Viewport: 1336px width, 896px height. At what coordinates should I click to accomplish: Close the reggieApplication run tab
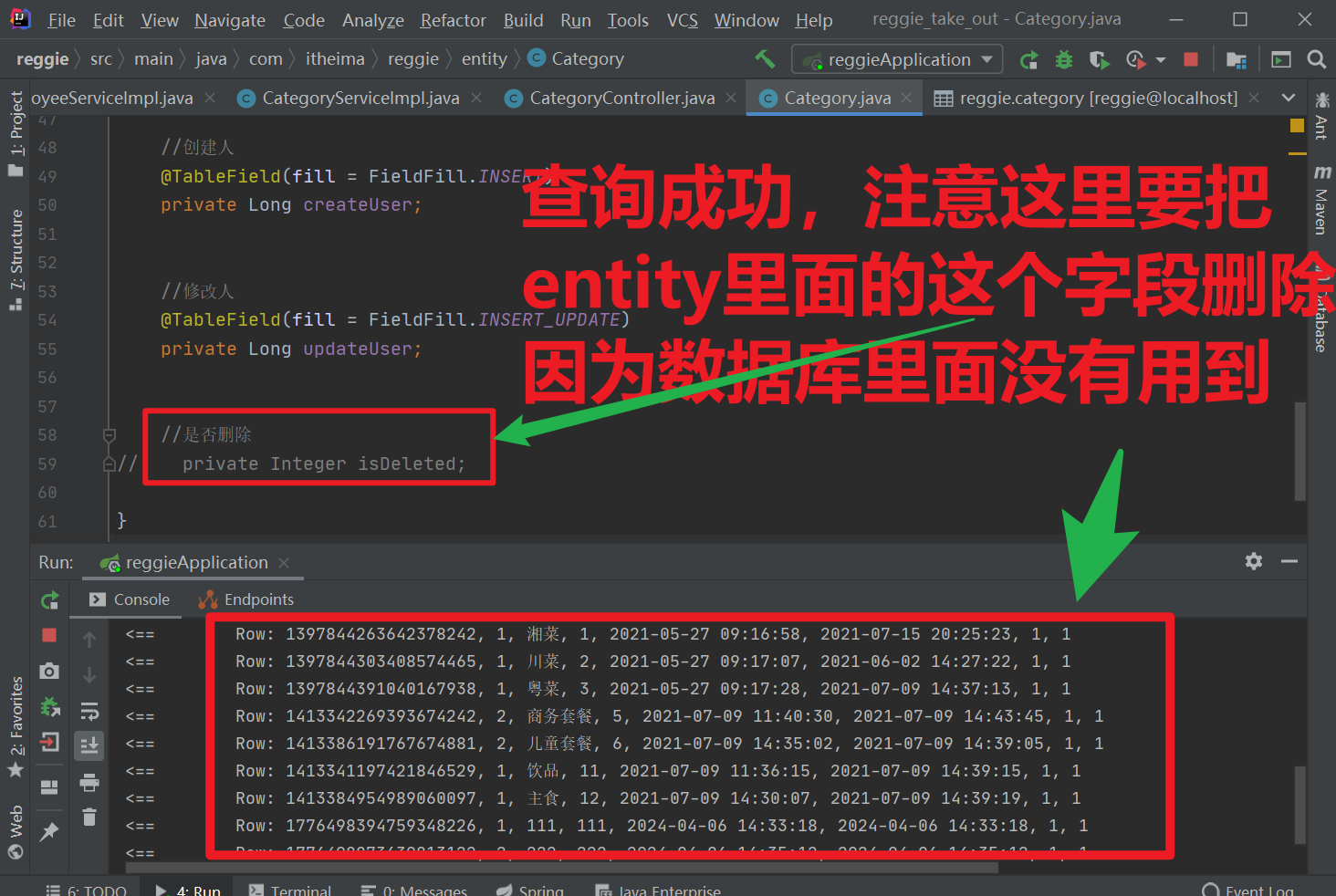[x=284, y=563]
